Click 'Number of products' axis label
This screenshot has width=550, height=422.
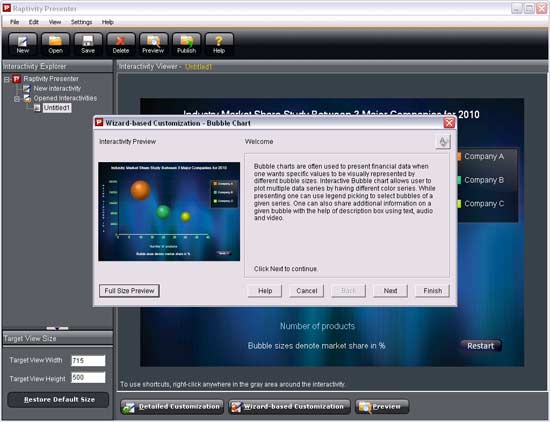point(317,326)
